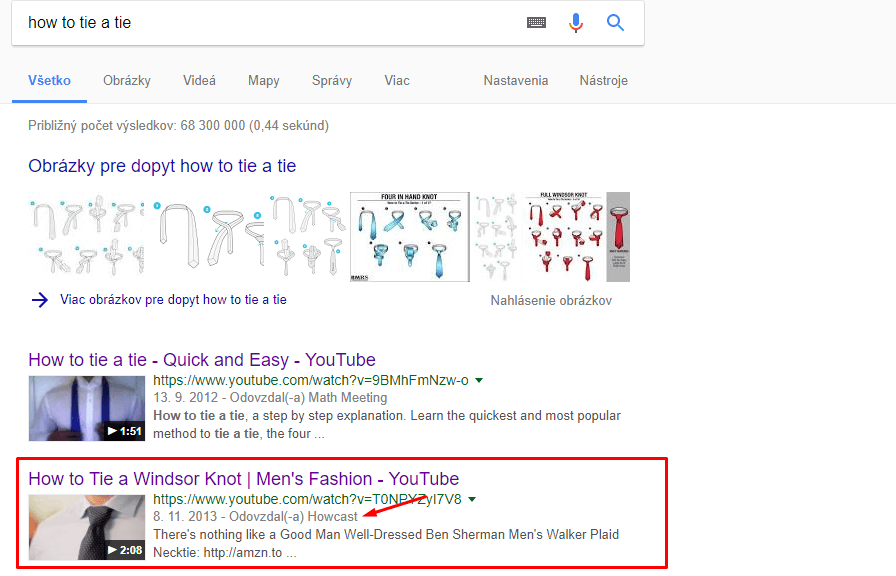Open the on-screen keyboard icon

pyautogui.click(x=536, y=23)
